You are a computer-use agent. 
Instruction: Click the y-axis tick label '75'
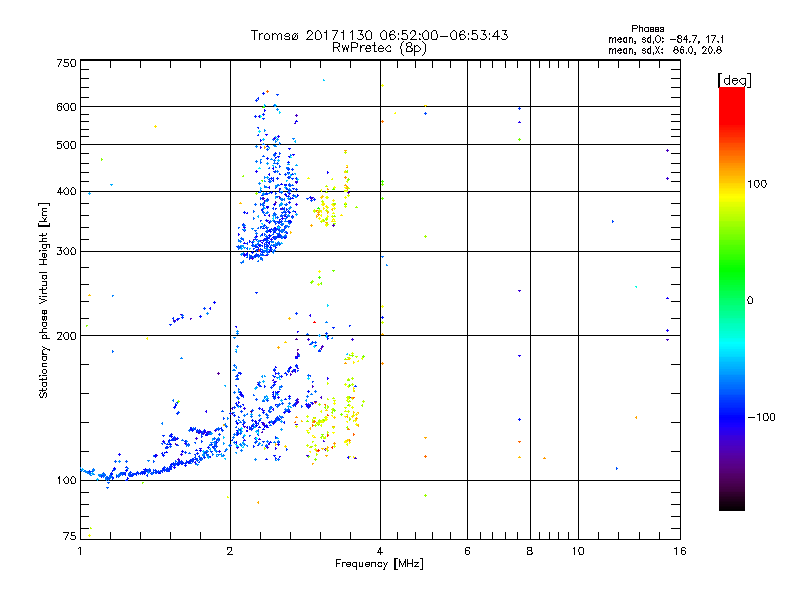click(70, 536)
